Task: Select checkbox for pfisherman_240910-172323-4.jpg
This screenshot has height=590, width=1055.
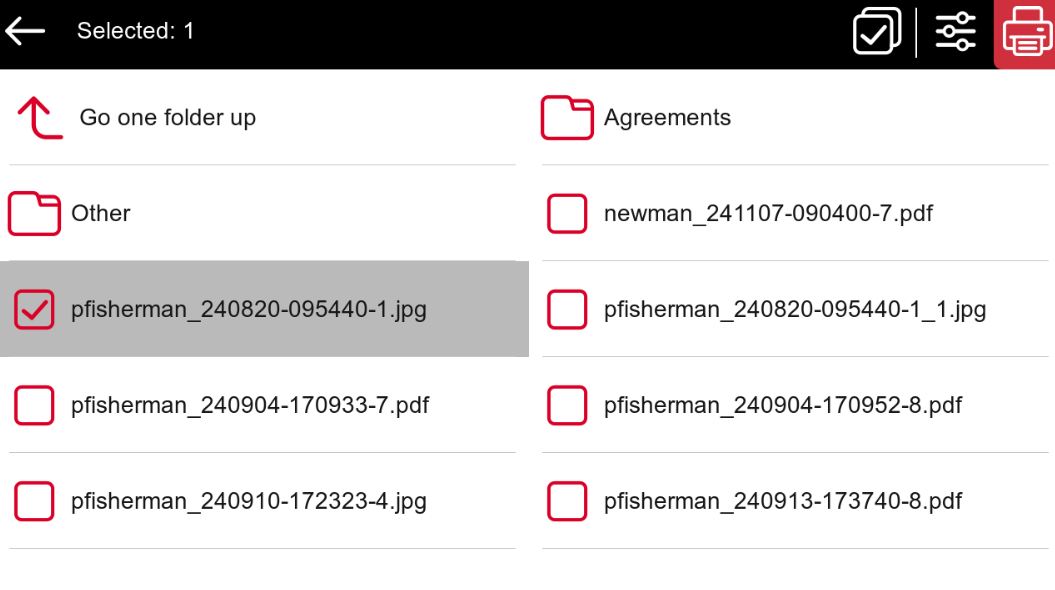Action: (x=34, y=501)
